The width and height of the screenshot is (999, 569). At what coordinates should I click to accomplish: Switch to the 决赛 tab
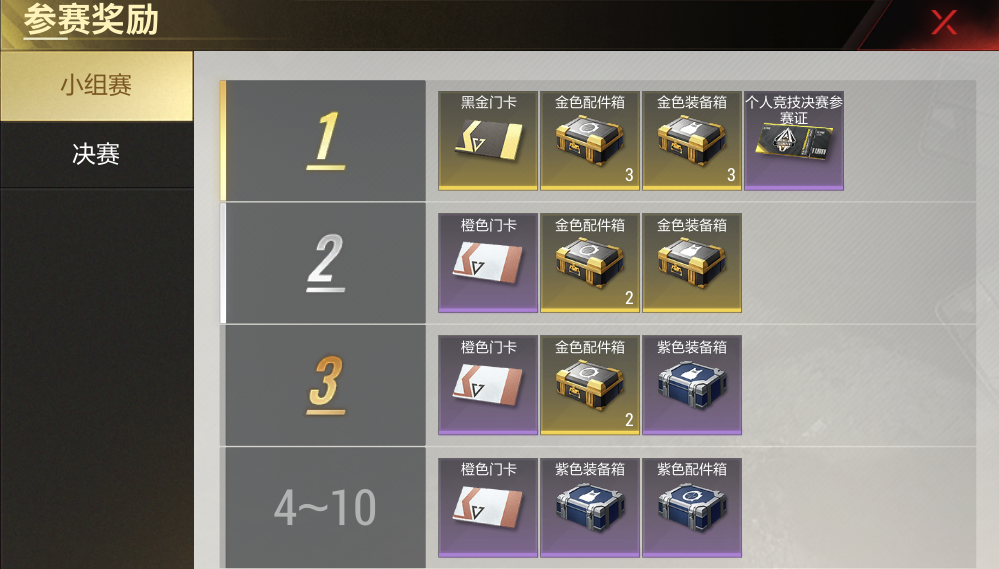pos(96,154)
